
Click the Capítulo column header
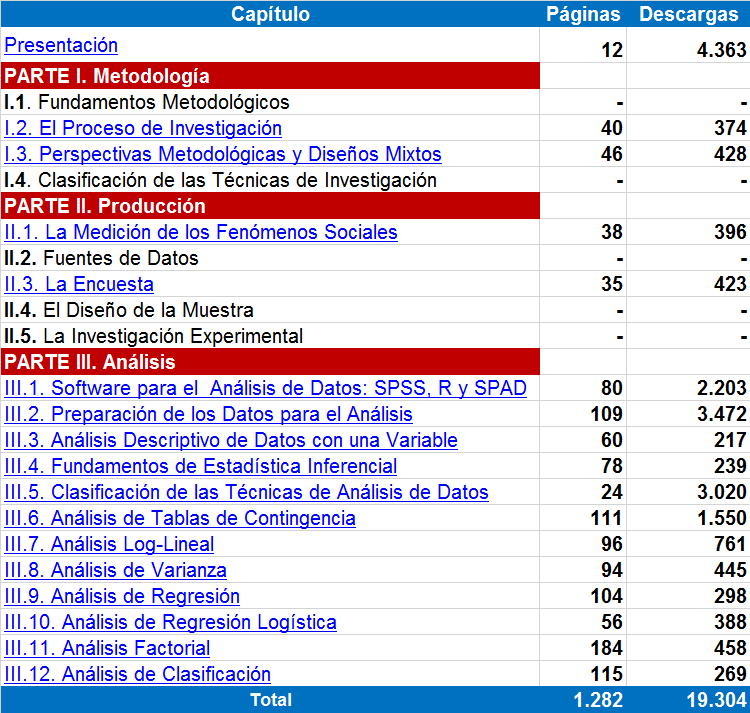[270, 14]
